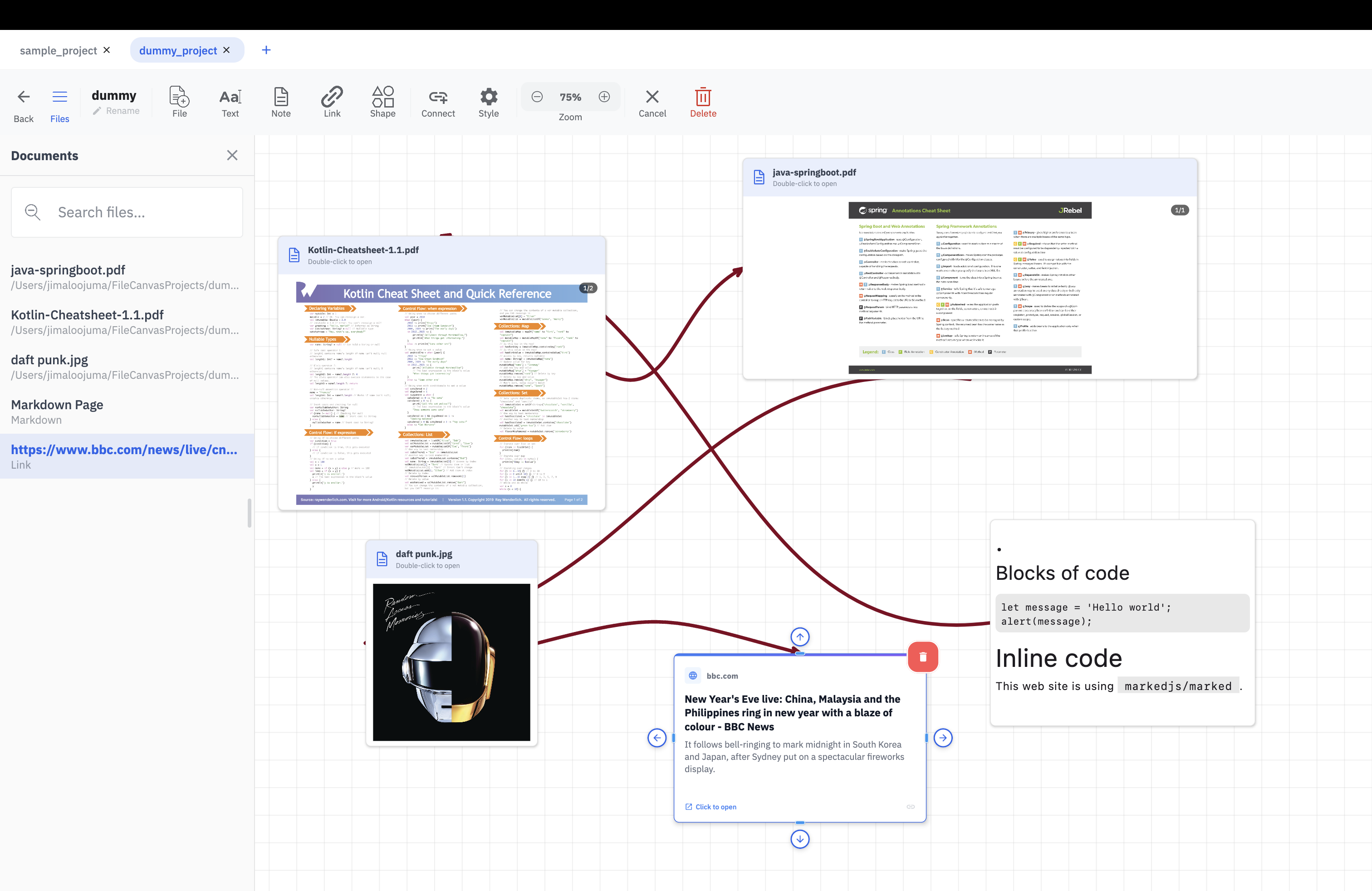Open the Files panel via the hamburger icon
1372x891 pixels.
tap(60, 97)
